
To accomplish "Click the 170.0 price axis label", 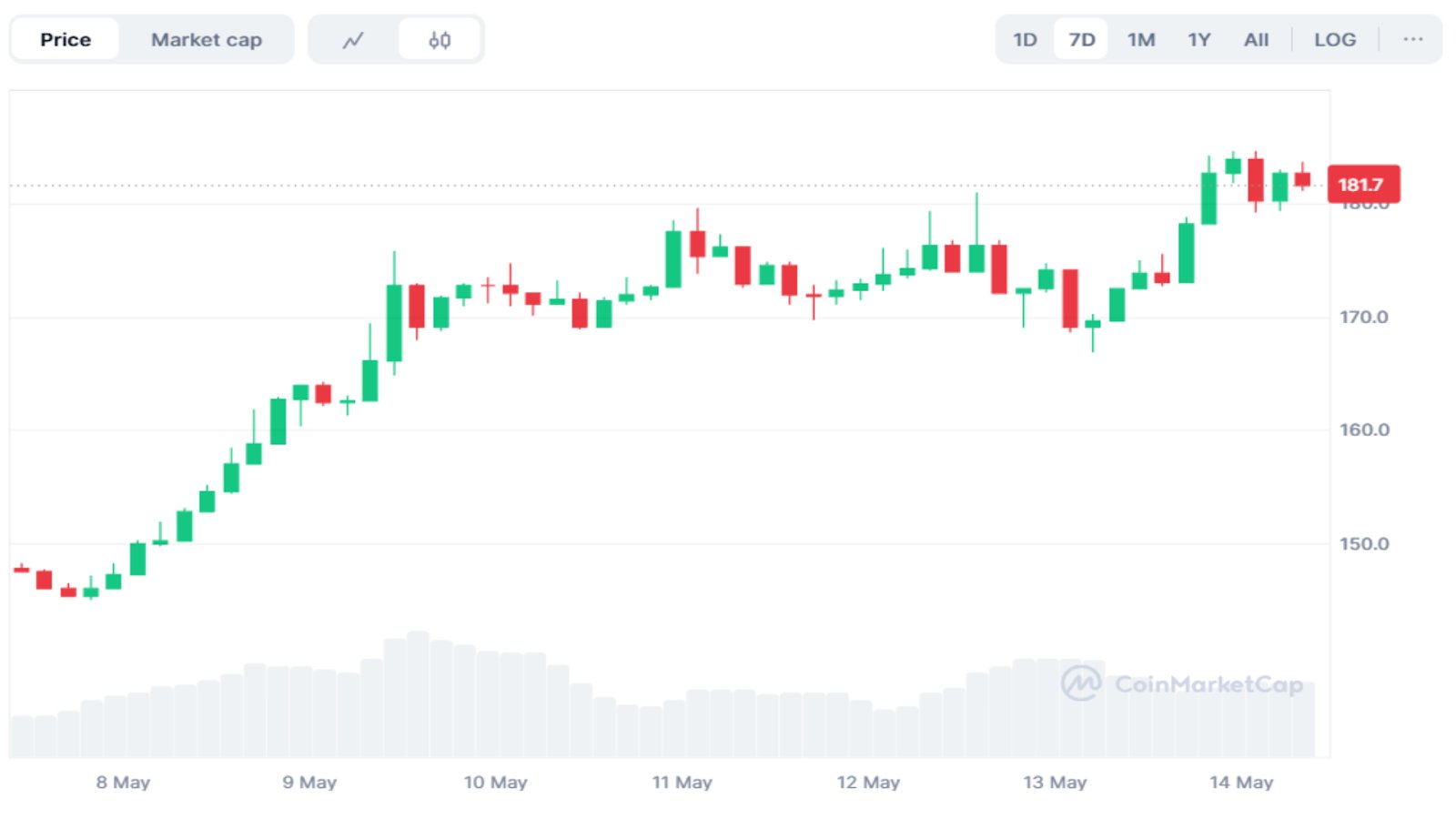I will 1365,315.
